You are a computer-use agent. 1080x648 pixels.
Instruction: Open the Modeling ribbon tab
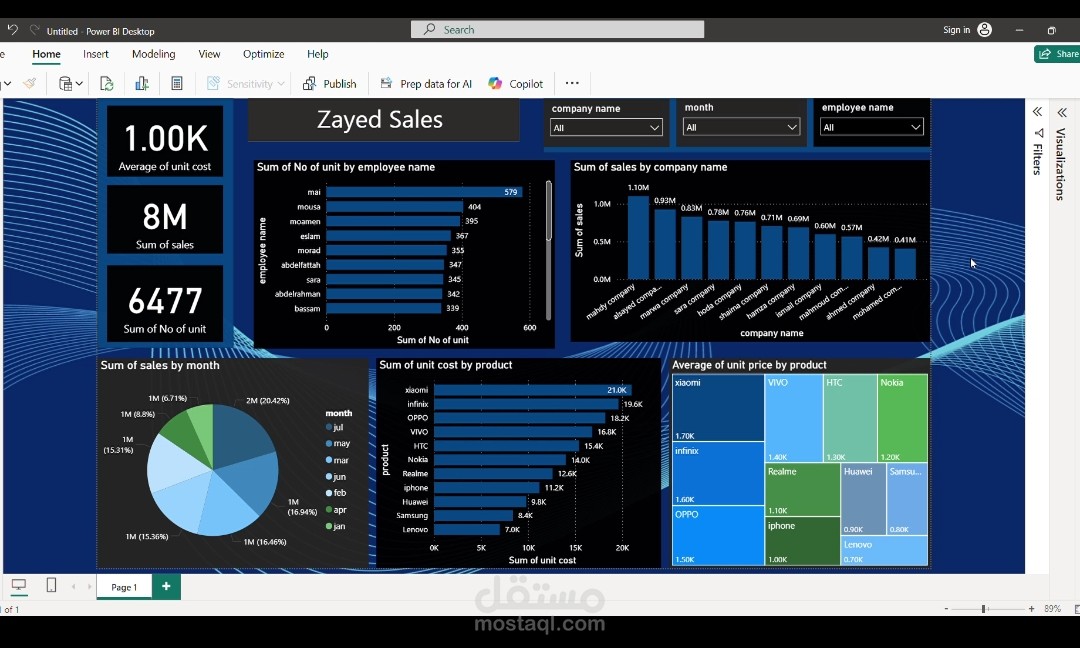tap(154, 54)
